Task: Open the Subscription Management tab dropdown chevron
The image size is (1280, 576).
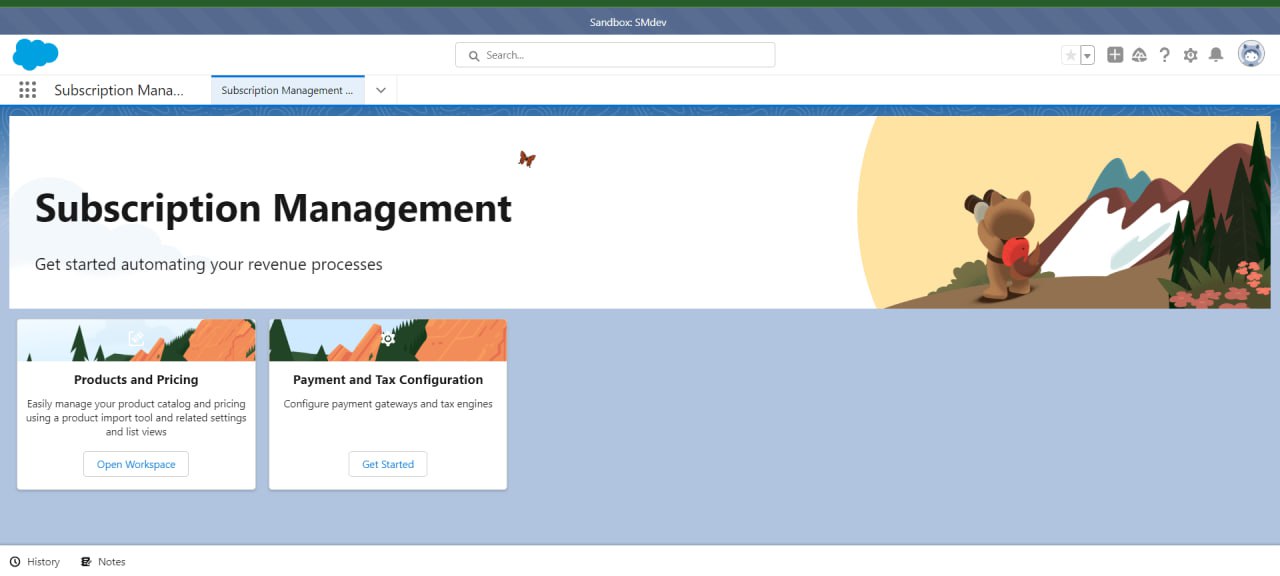Action: click(x=380, y=89)
